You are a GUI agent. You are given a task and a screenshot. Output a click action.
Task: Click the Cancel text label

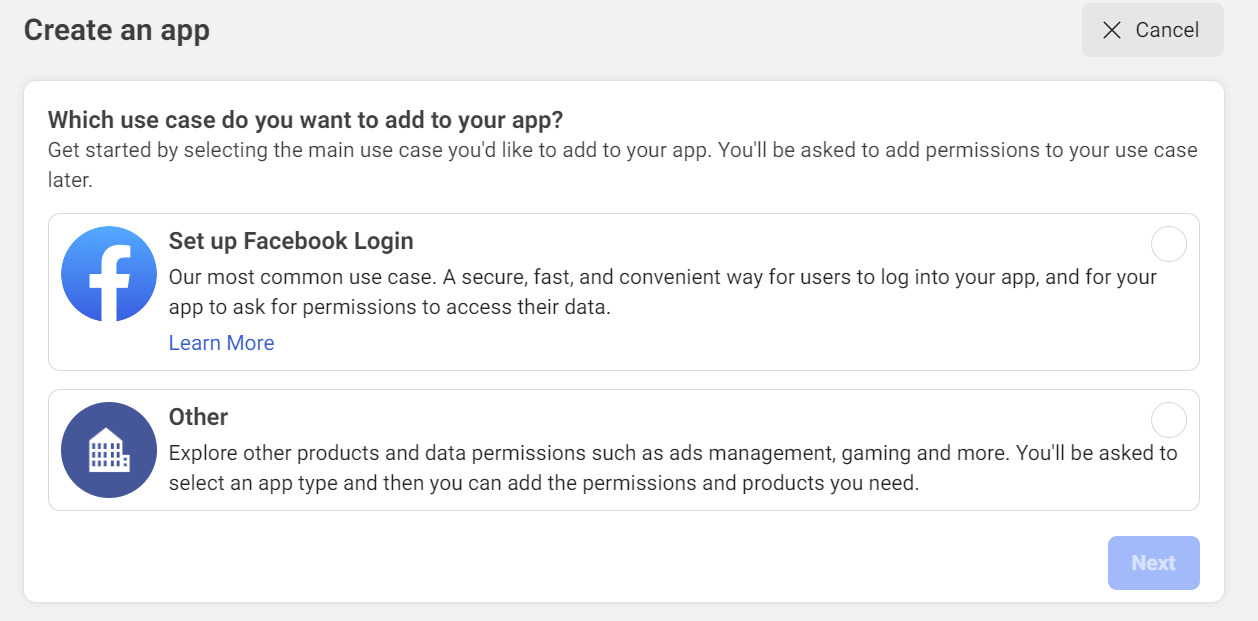[1167, 30]
